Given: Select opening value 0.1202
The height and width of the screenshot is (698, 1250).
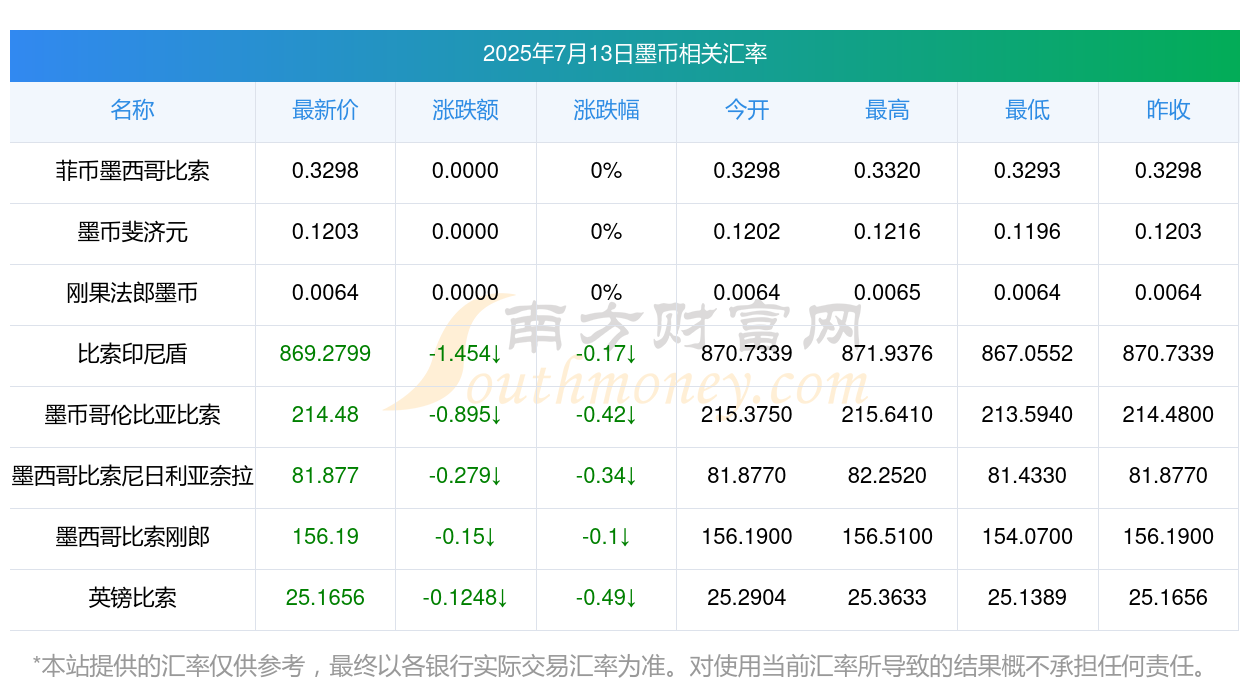Looking at the screenshot, I should click(747, 232).
